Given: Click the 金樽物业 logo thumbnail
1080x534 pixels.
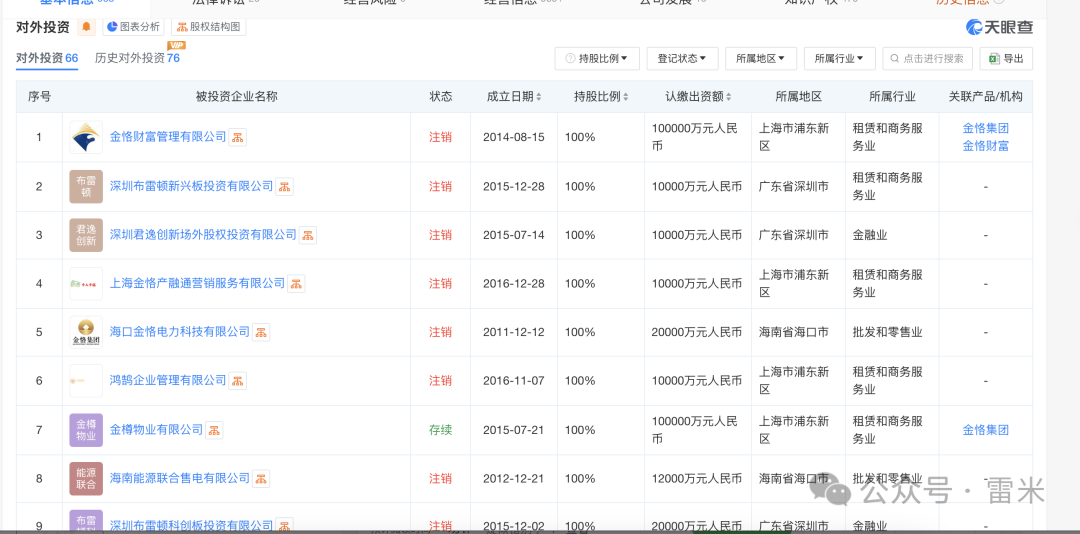Looking at the screenshot, I should point(86,430).
